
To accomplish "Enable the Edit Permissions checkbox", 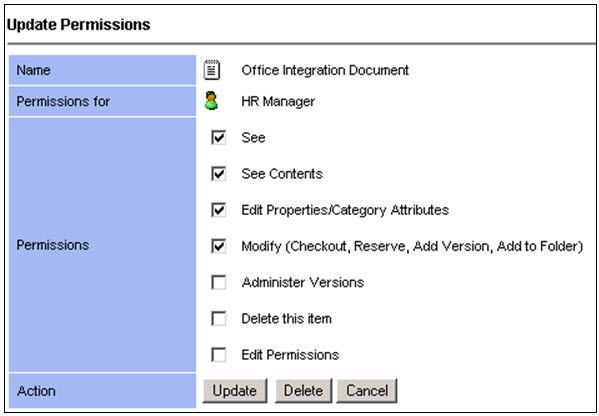I will (219, 354).
